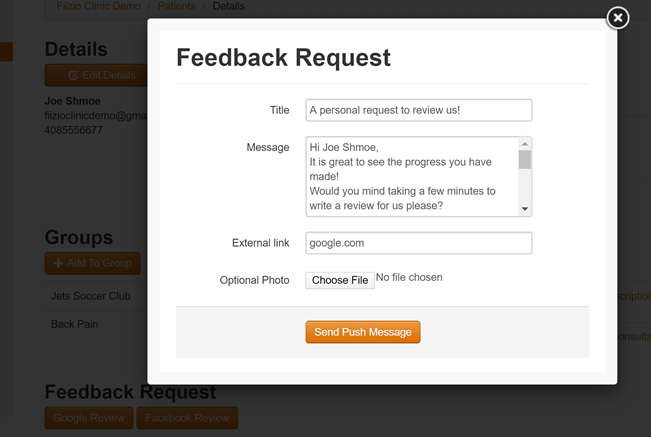This screenshot has height=437, width=651.
Task: Open the Fiizio Clinic Demo breadcrumb
Action: pyautogui.click(x=98, y=6)
